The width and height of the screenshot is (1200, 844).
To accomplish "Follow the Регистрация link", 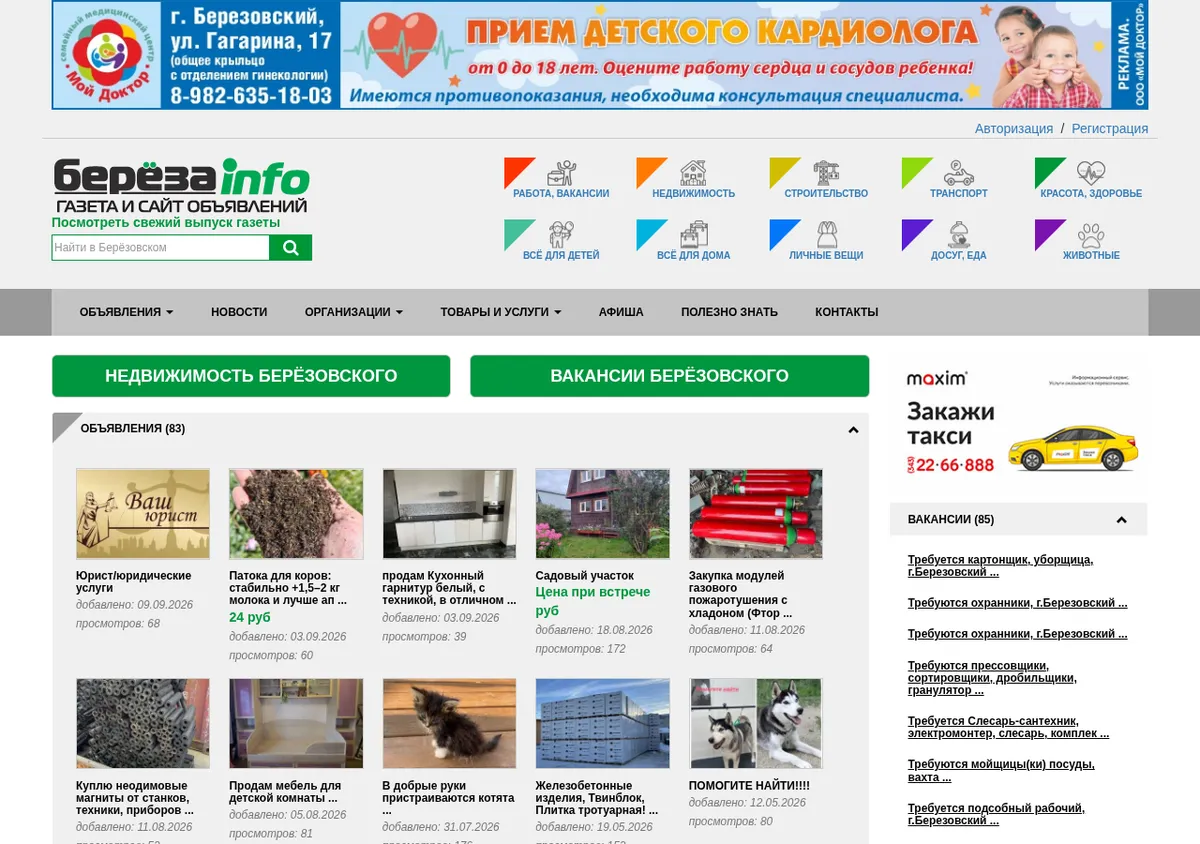I will [x=1110, y=129].
